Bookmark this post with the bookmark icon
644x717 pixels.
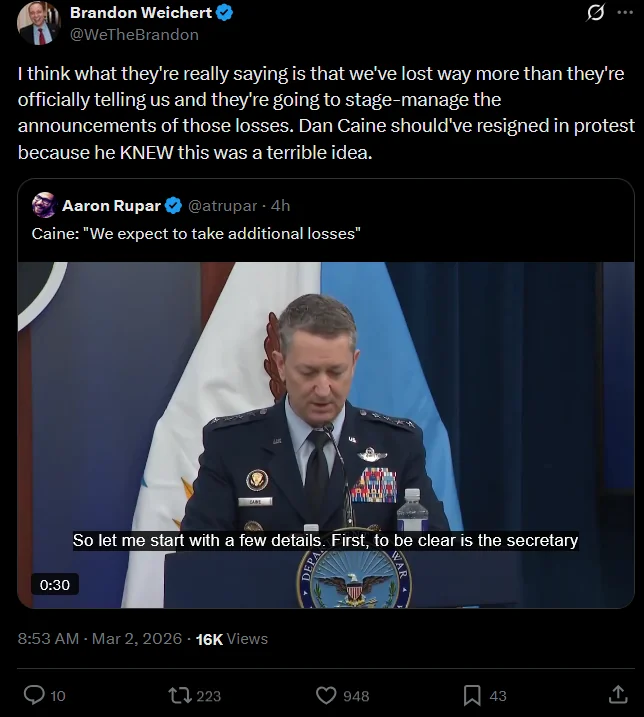[x=472, y=696]
